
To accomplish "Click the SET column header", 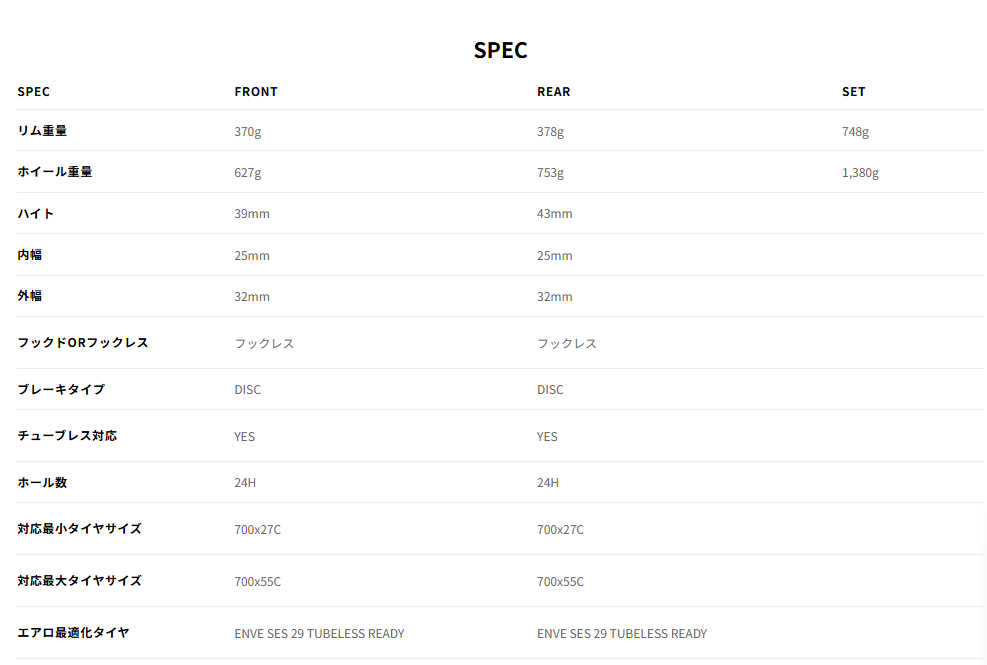I will tap(854, 92).
